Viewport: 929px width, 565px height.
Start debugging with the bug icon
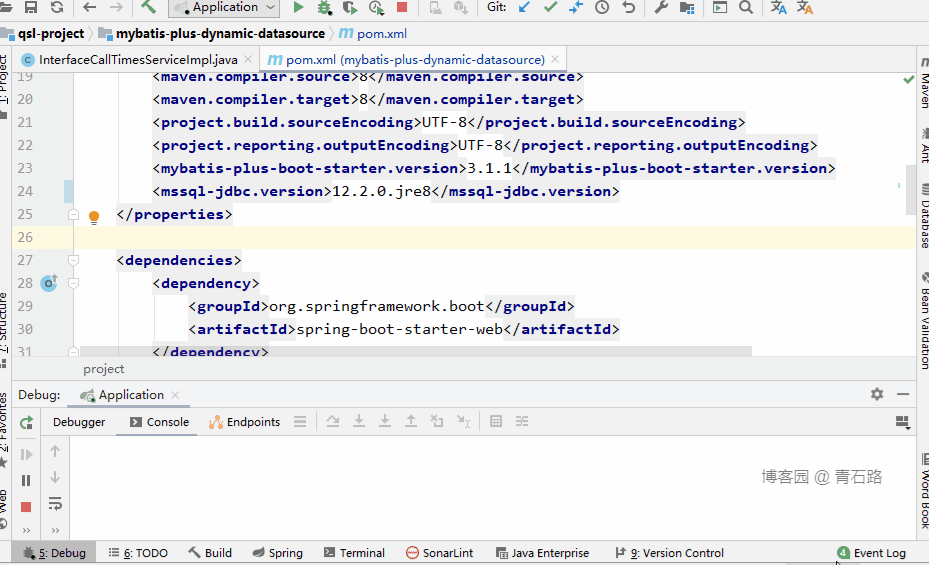pyautogui.click(x=324, y=7)
